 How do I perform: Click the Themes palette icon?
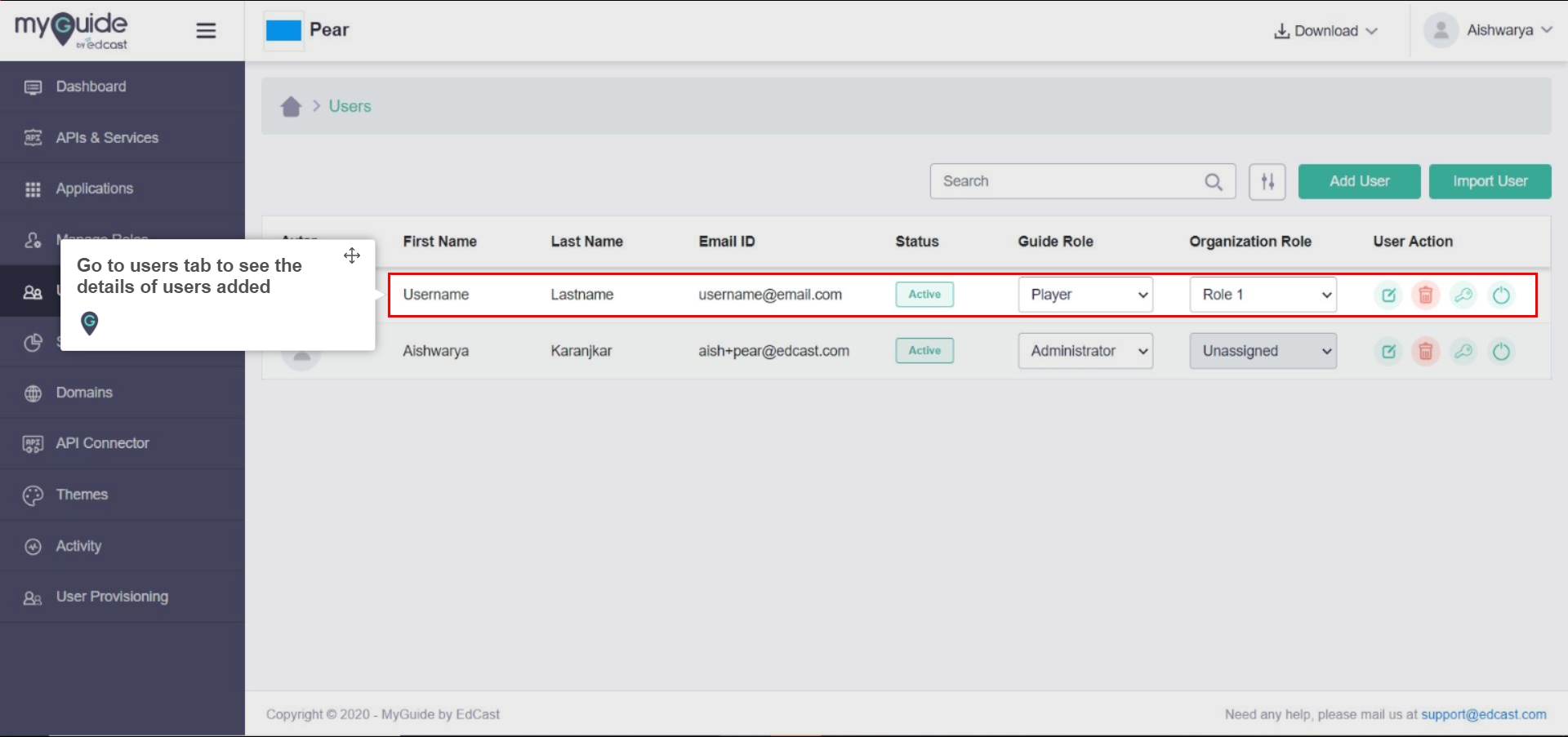click(x=33, y=495)
